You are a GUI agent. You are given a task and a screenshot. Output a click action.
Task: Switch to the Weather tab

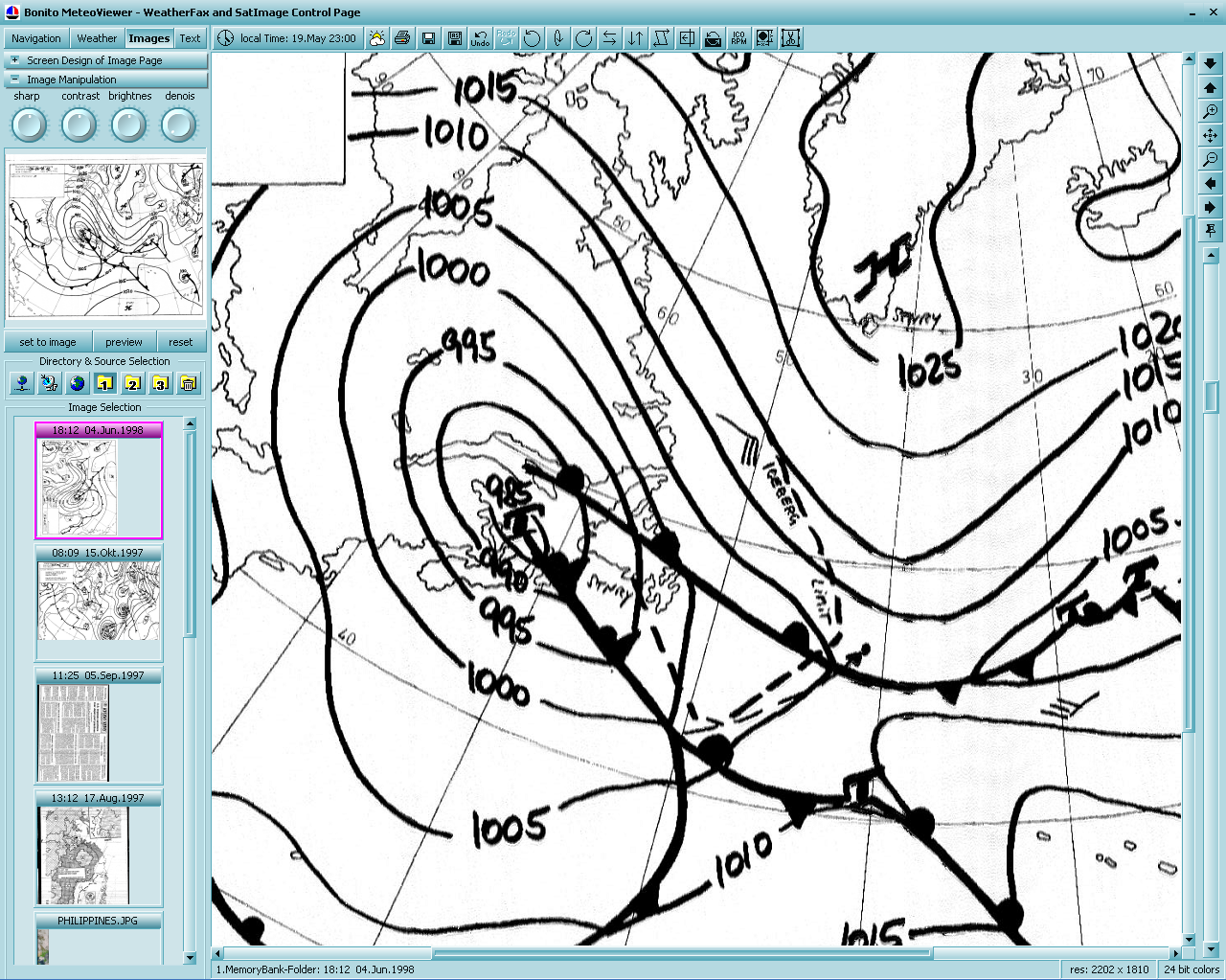click(97, 38)
